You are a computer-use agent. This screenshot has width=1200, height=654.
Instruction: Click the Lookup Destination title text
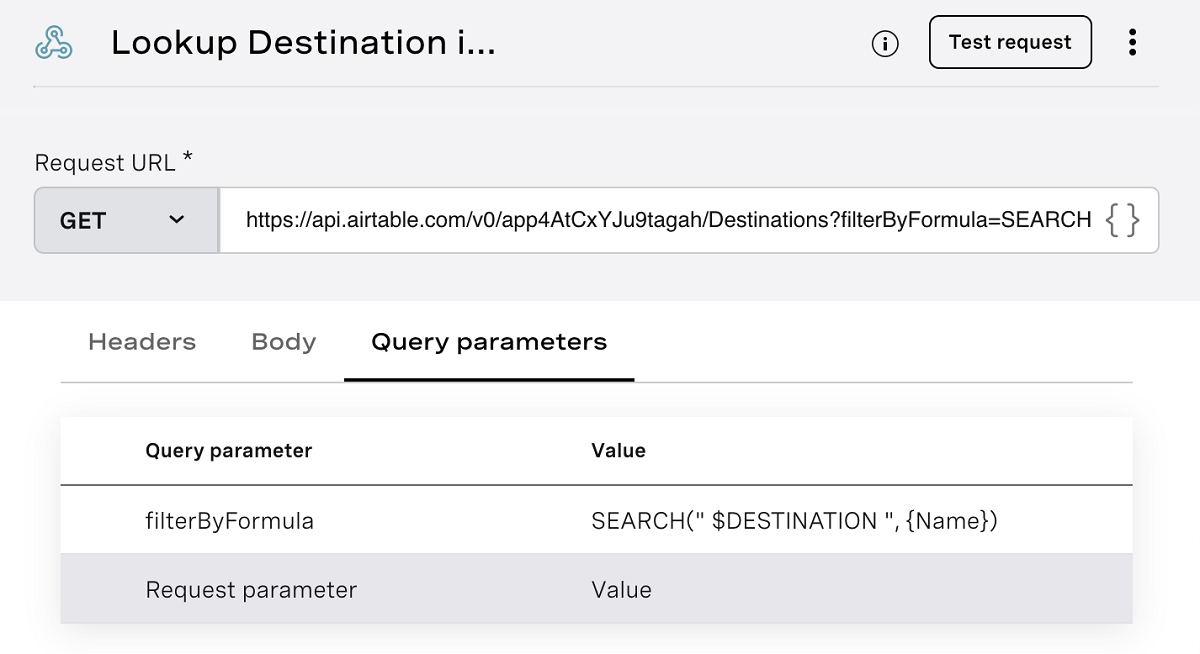[303, 43]
